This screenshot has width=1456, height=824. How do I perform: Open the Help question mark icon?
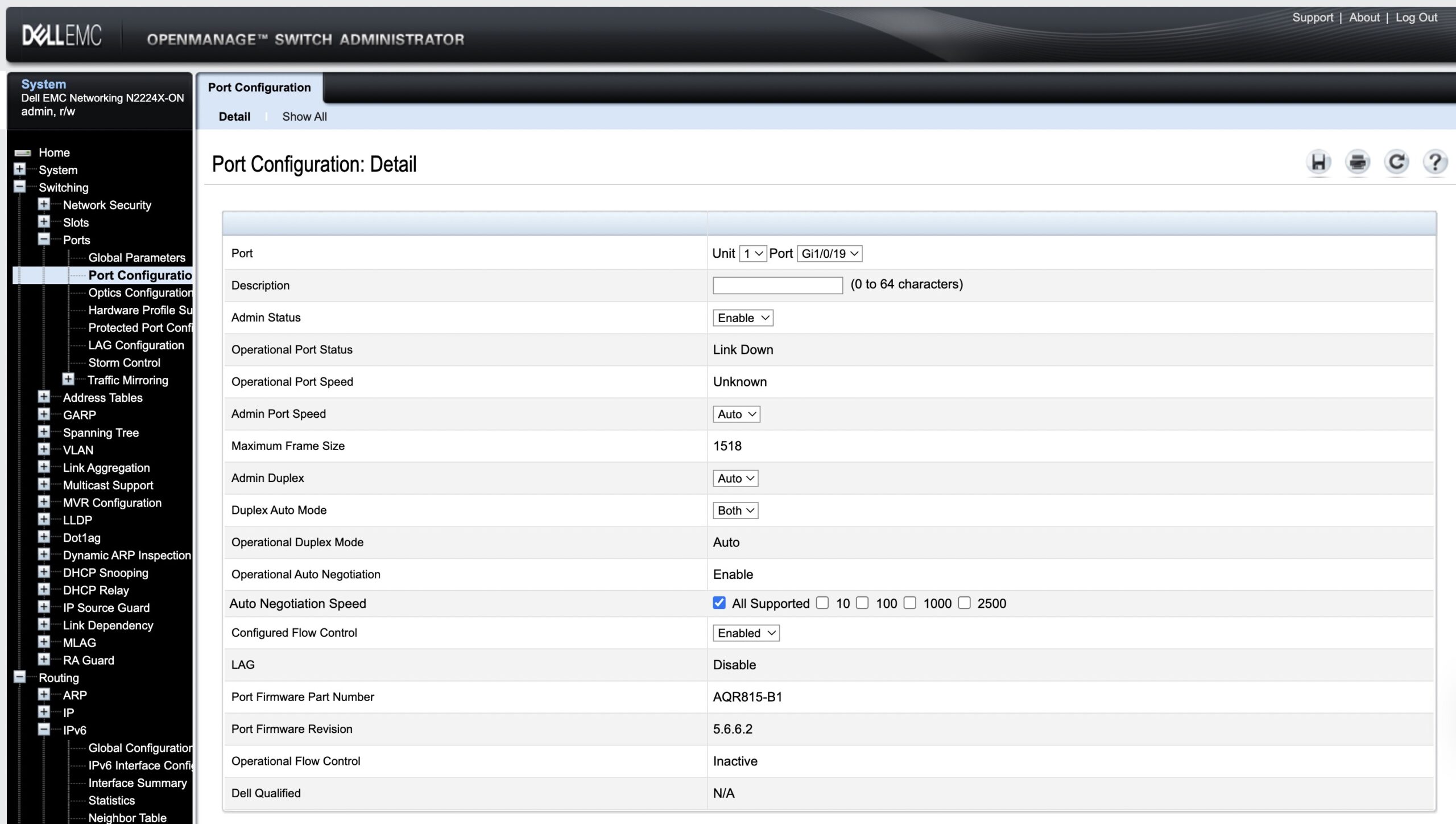(x=1435, y=163)
